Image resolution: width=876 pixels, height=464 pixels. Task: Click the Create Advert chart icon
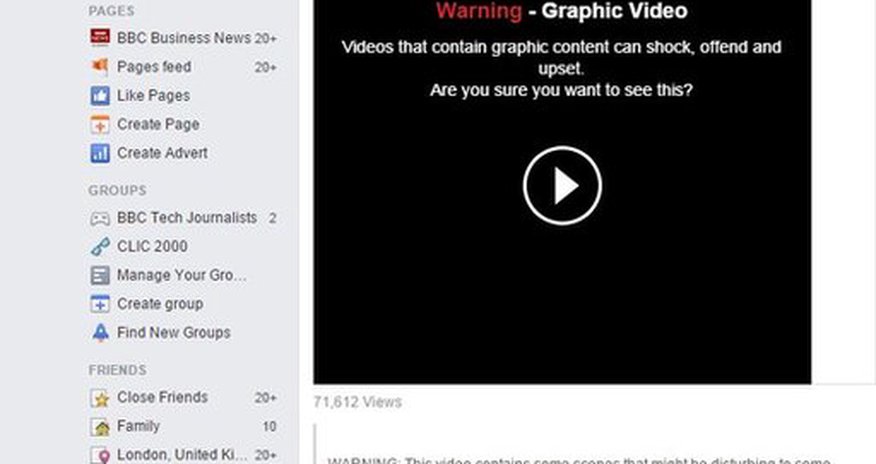pos(100,153)
